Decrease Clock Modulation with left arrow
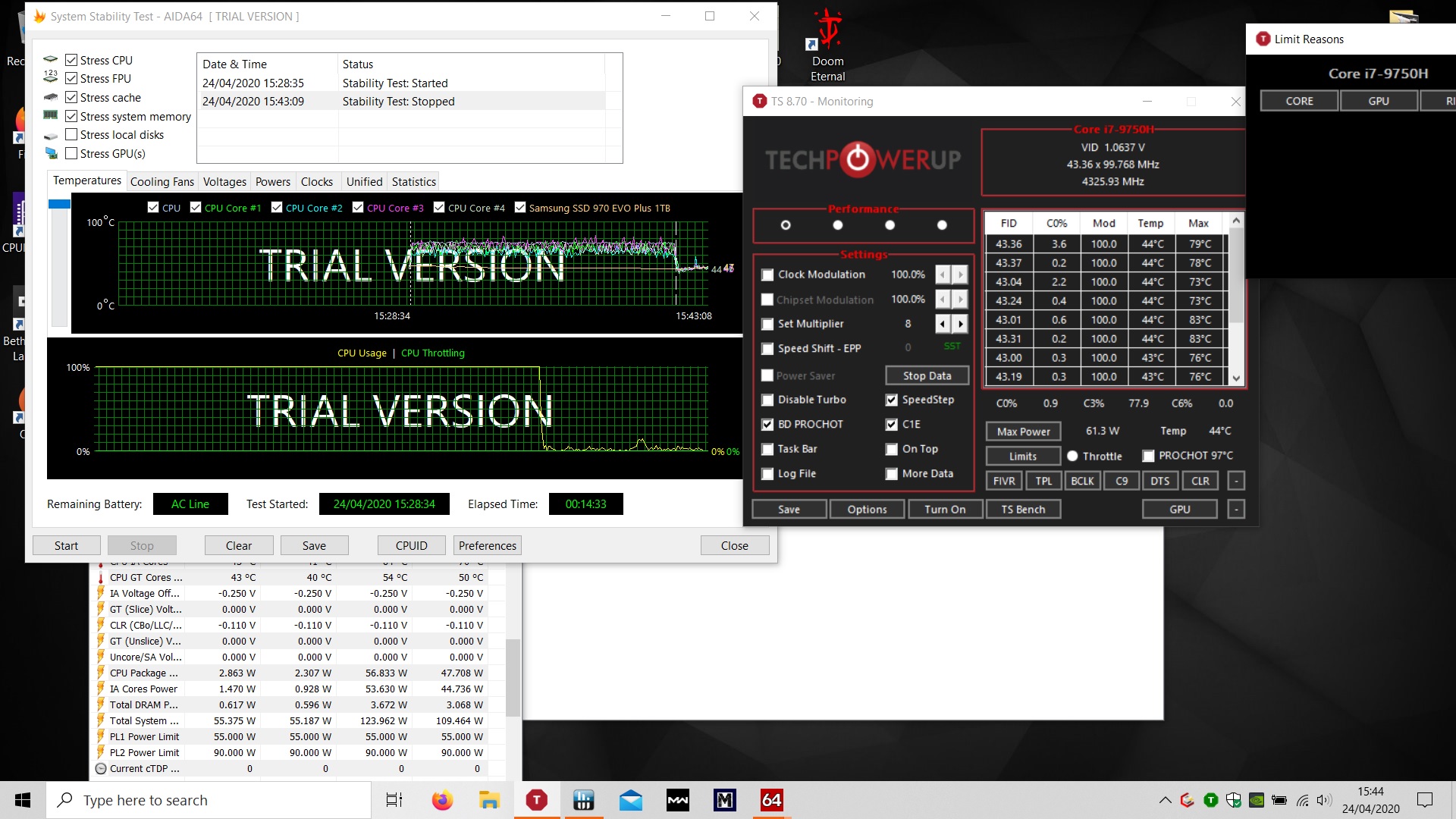 (x=943, y=274)
